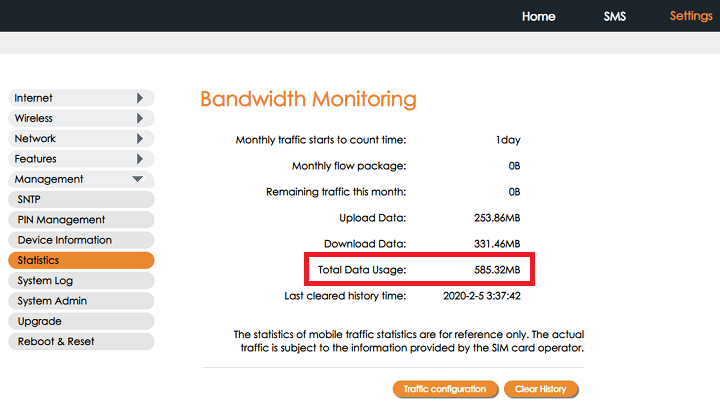Screen dimensions: 720x409
Task: Open the Home tab
Action: point(538,17)
